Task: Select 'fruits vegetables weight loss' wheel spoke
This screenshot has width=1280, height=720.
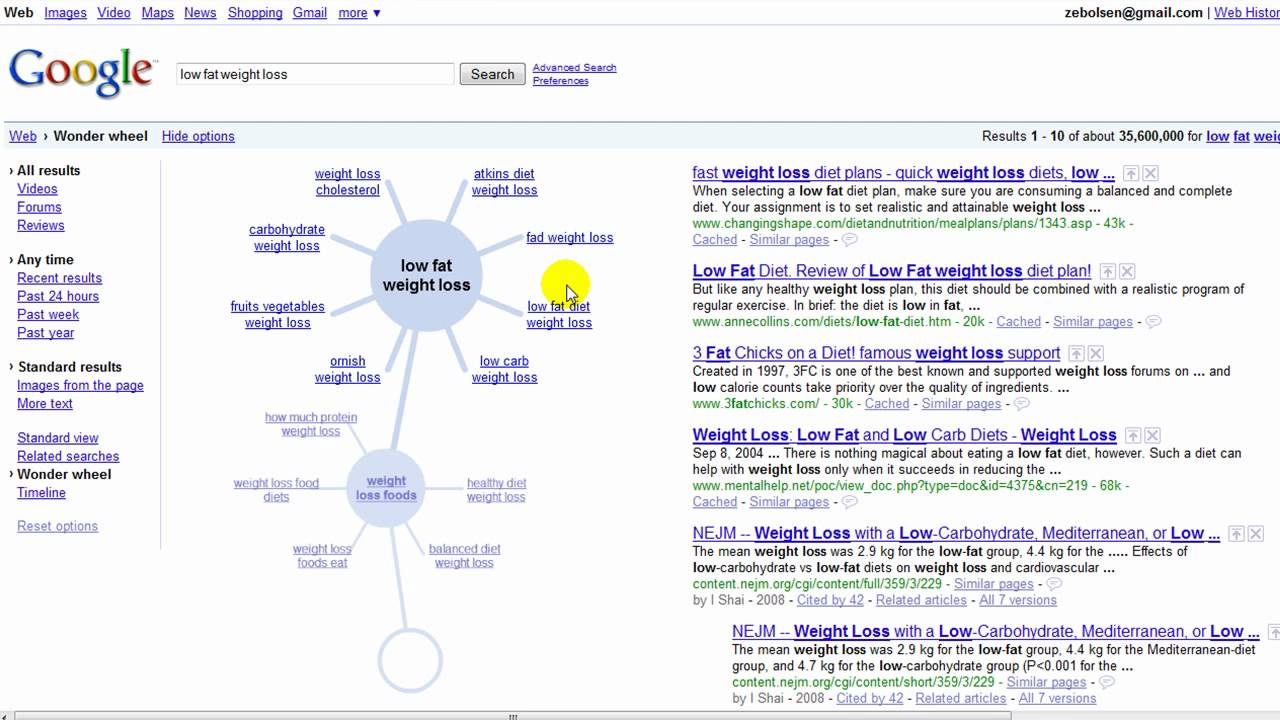Action: (x=277, y=315)
